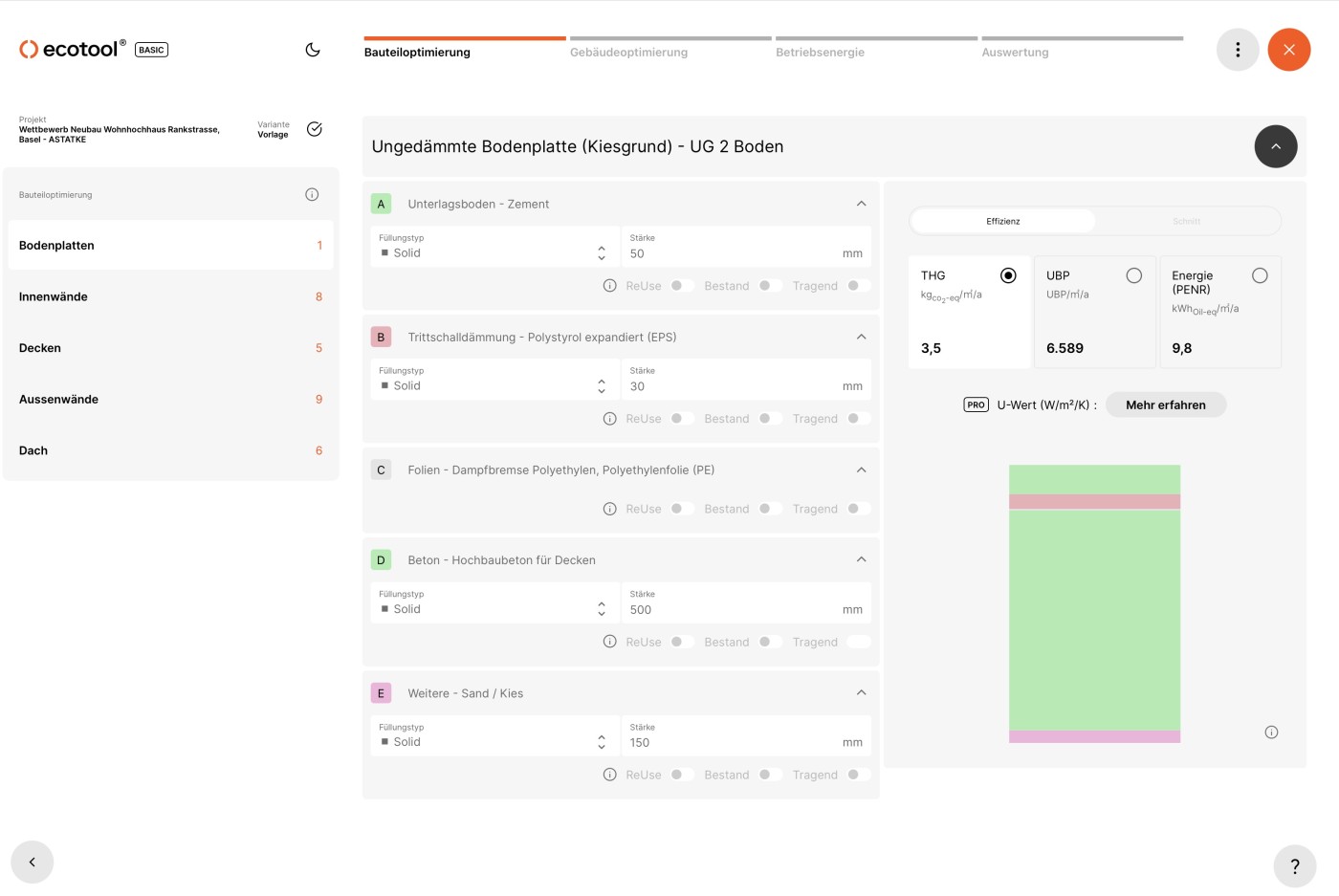Click the pink EPS layer in the diagram
Screen dimensions: 1339x896
point(1094,502)
